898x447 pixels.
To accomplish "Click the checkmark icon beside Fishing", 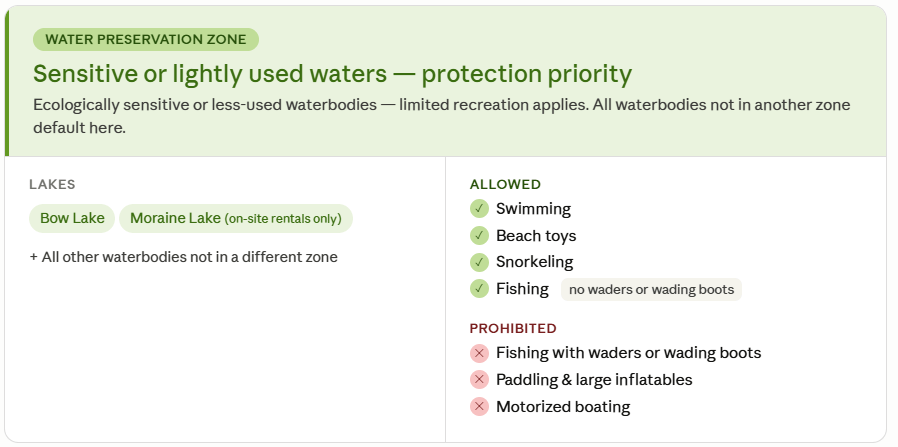I will click(479, 289).
